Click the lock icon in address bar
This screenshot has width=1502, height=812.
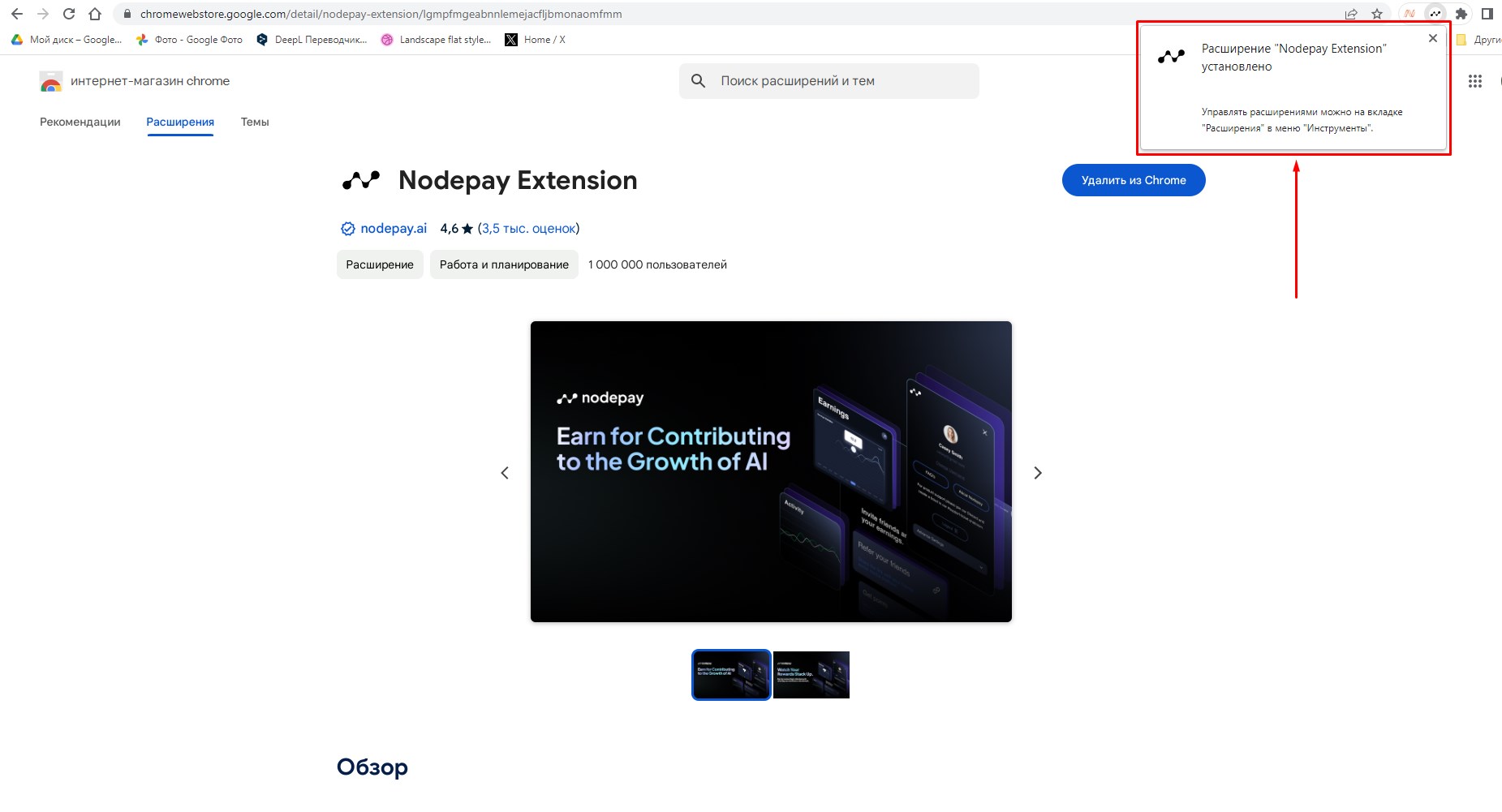tap(127, 14)
